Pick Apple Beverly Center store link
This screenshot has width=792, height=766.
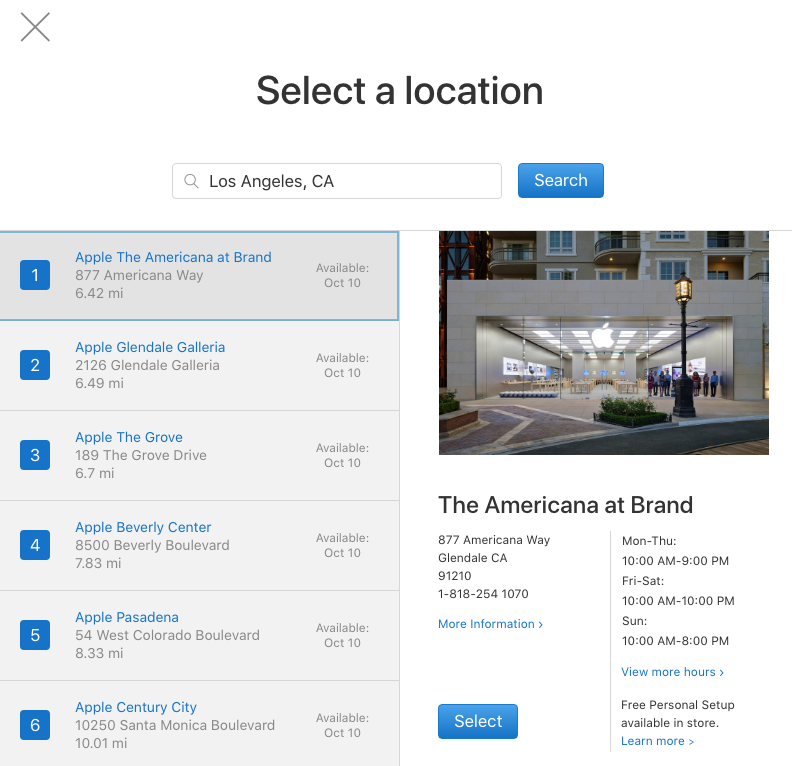(x=143, y=527)
